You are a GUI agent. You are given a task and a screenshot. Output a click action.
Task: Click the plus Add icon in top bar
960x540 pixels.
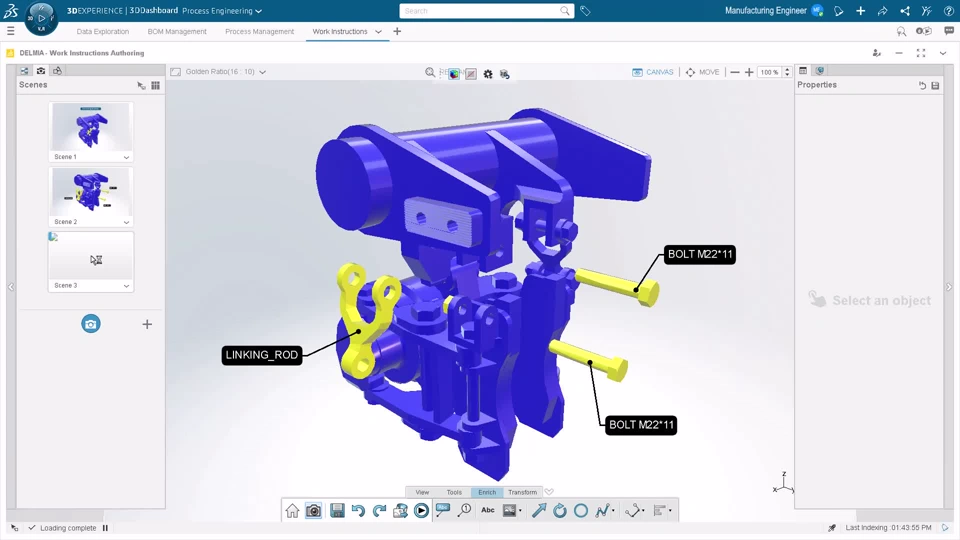(860, 11)
